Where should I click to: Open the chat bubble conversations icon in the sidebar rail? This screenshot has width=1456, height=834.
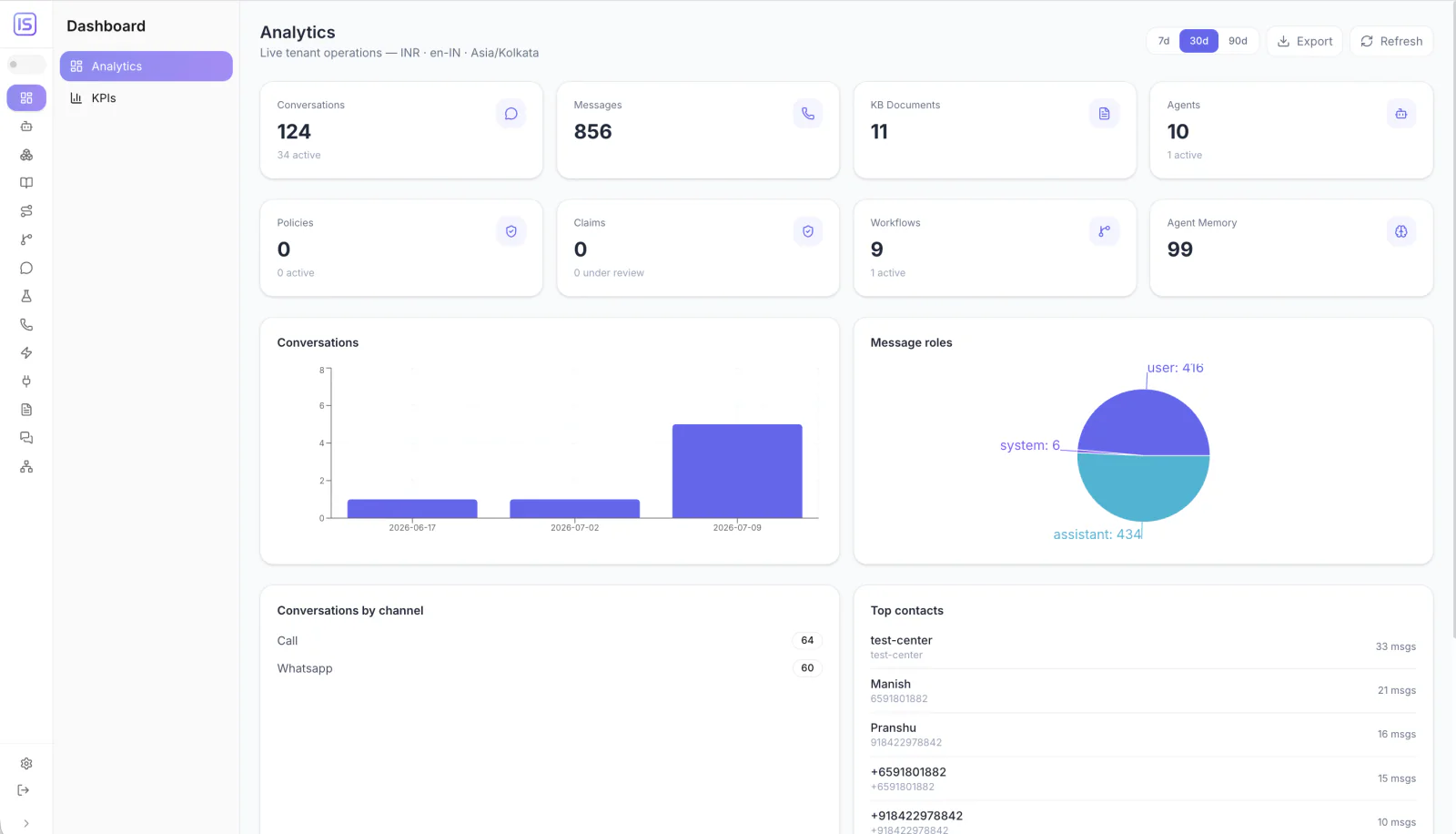pos(26,268)
